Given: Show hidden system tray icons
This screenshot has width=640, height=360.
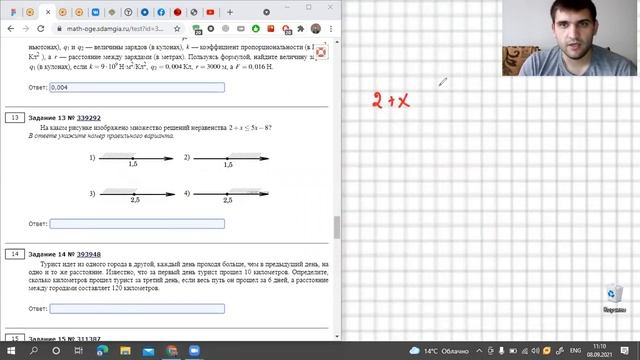Looking at the screenshot, I should pyautogui.click(x=479, y=351).
